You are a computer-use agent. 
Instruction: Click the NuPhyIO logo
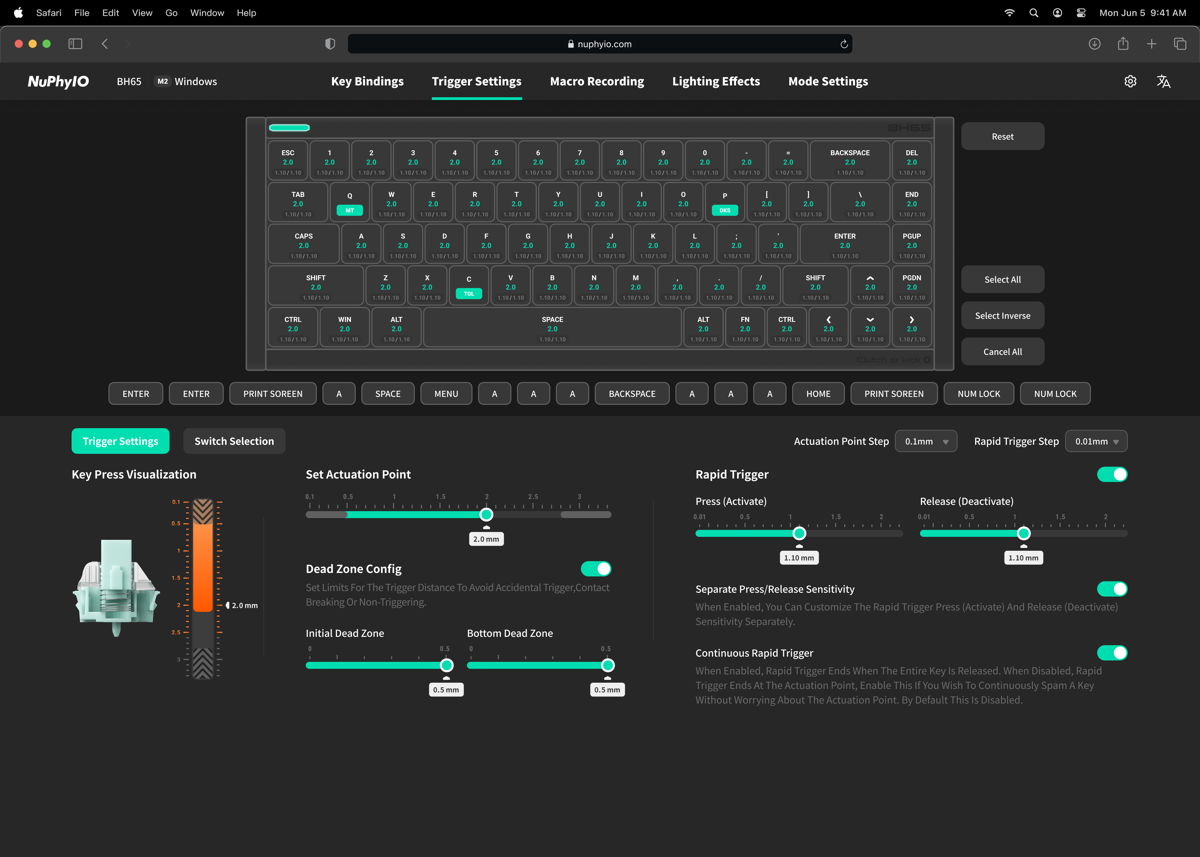[x=58, y=82]
